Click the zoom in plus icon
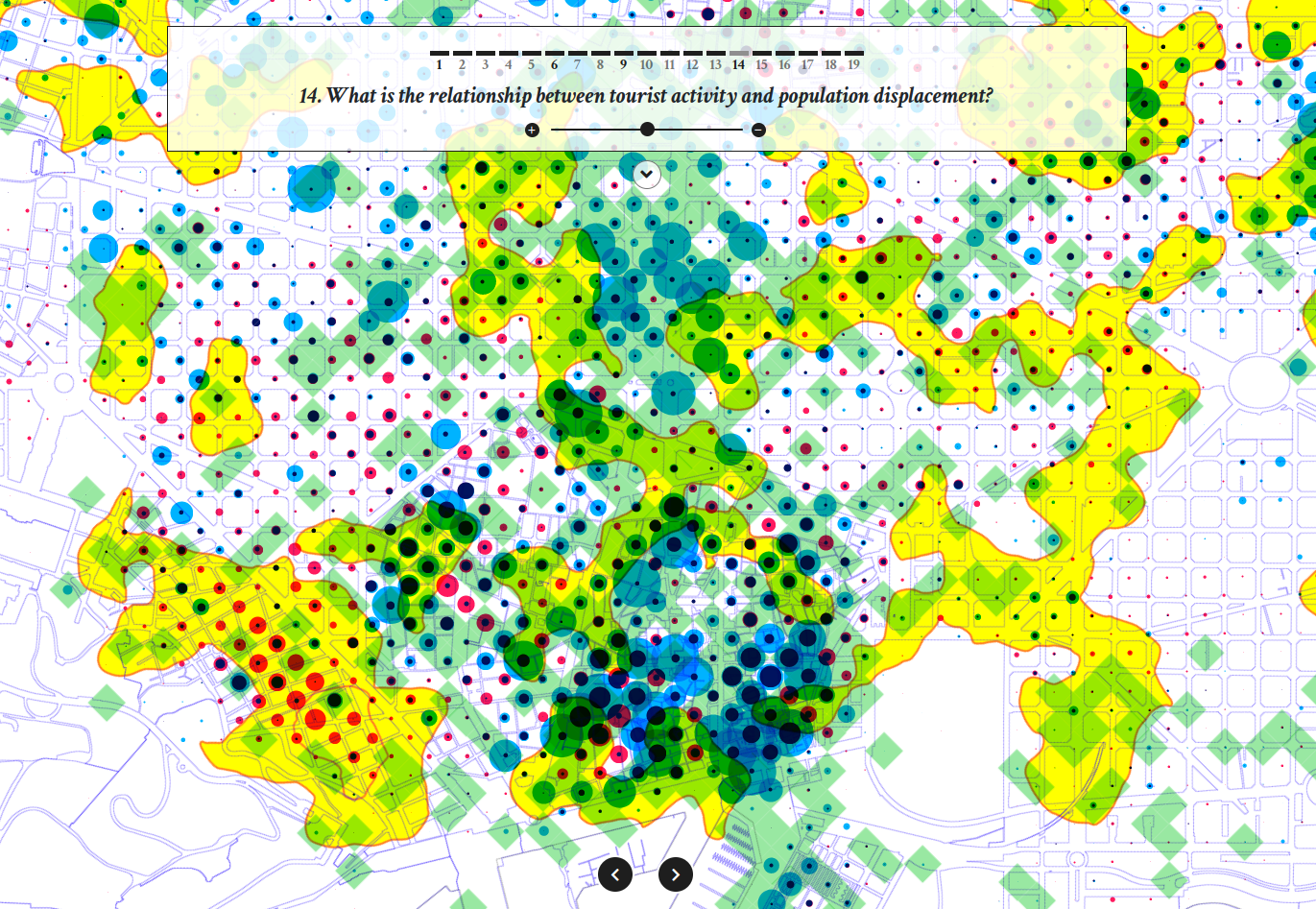 coord(532,130)
